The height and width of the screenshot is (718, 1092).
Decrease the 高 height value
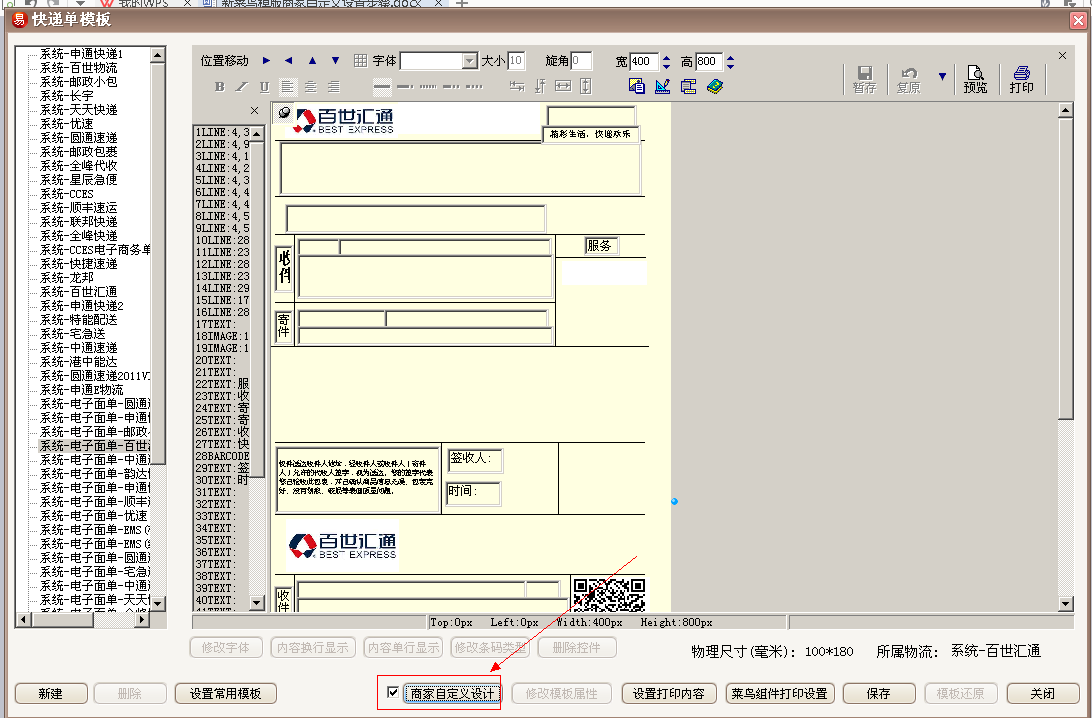click(x=731, y=66)
